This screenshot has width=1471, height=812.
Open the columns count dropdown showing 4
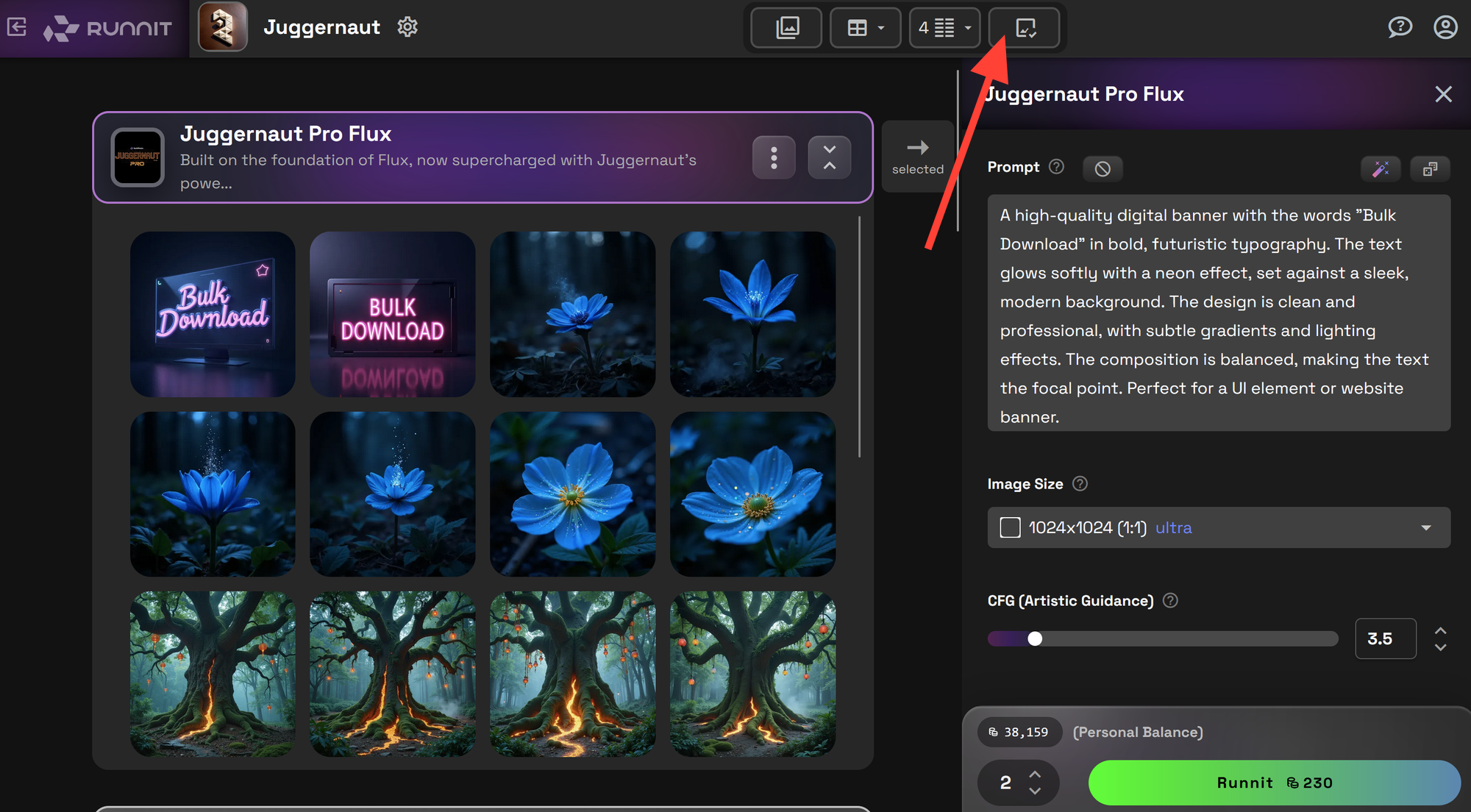(x=944, y=27)
